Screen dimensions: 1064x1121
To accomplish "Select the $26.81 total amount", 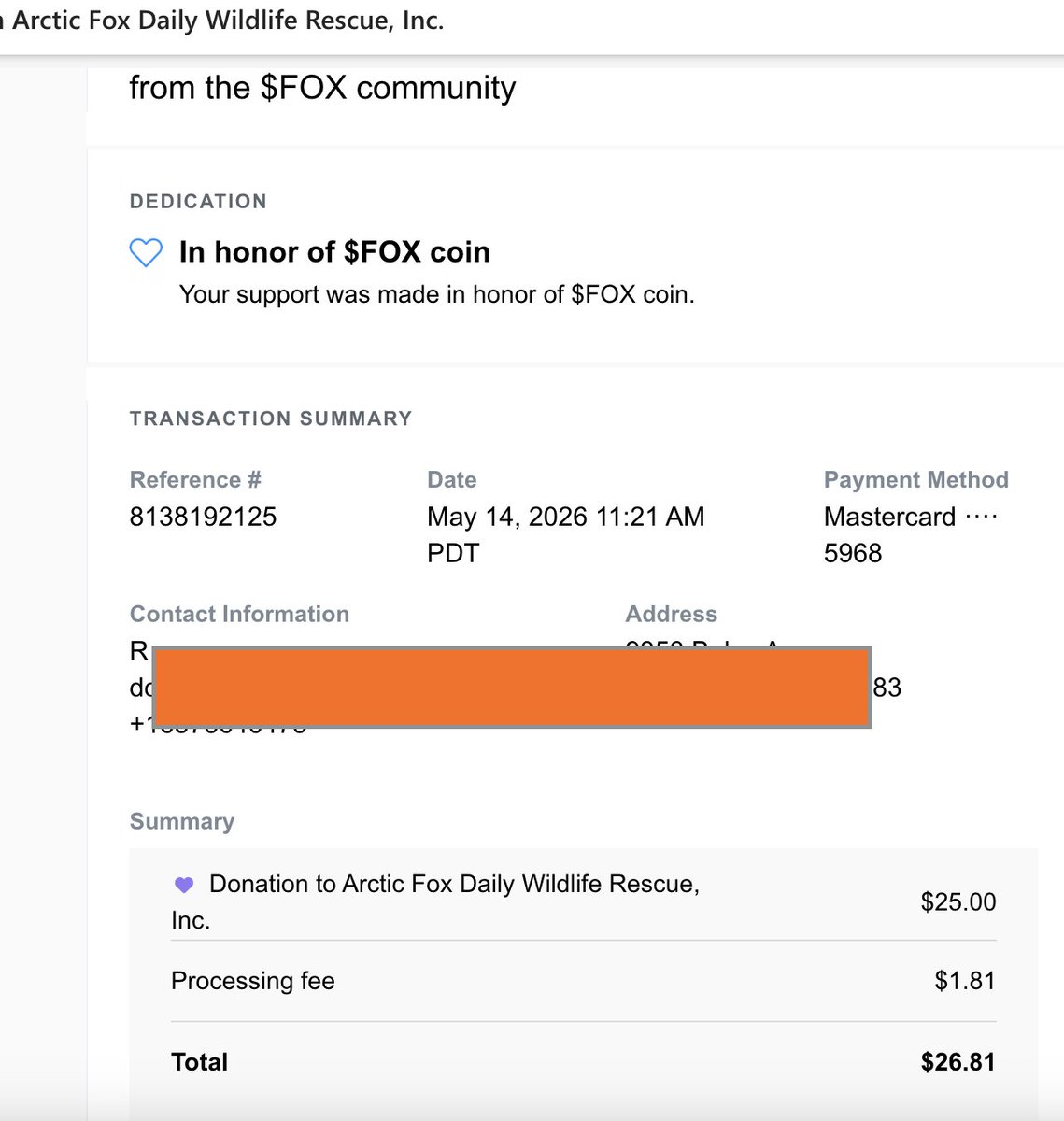I will (x=958, y=1062).
